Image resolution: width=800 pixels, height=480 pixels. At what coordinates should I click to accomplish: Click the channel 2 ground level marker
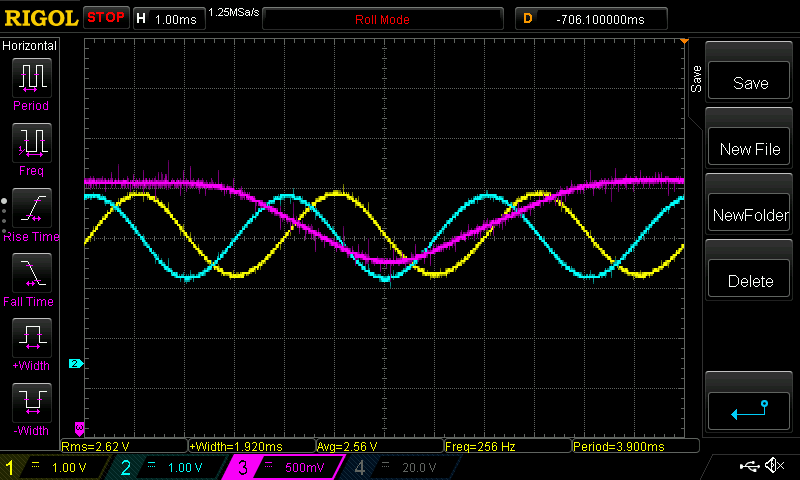coord(76,364)
